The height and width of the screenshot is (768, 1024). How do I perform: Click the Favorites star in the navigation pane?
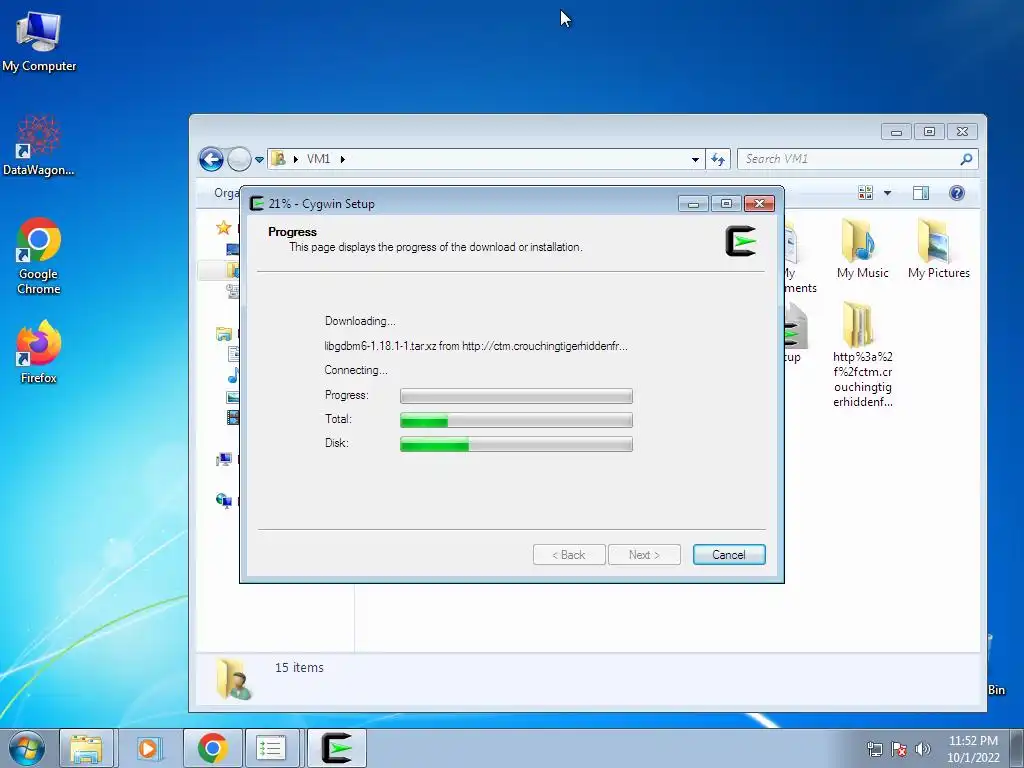click(x=223, y=227)
